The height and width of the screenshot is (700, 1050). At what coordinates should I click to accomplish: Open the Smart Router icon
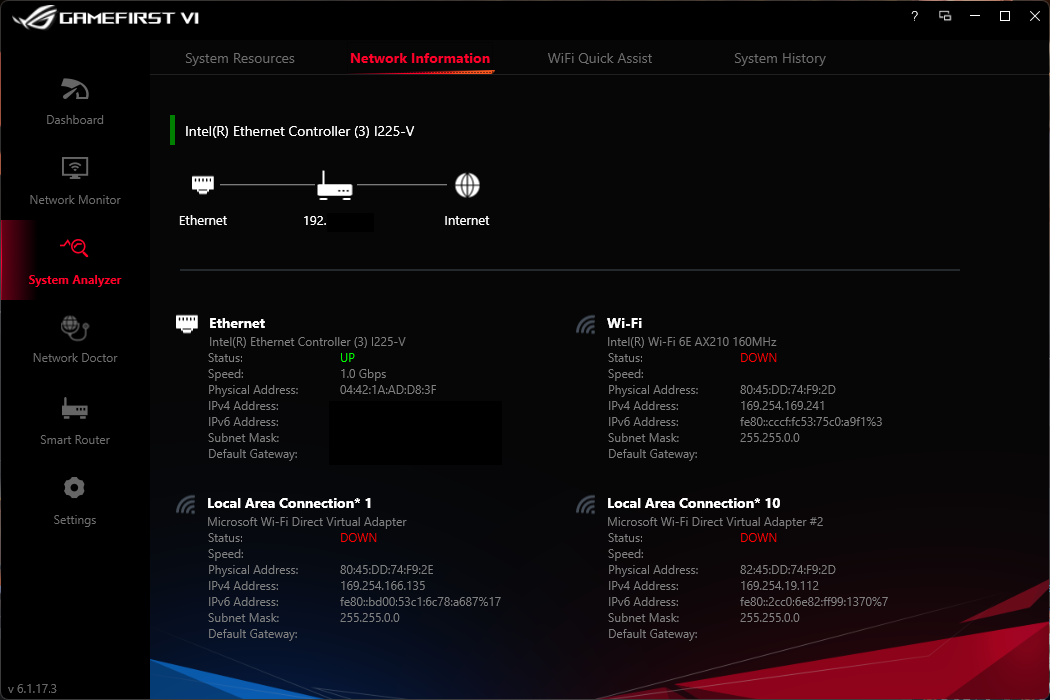(74, 408)
